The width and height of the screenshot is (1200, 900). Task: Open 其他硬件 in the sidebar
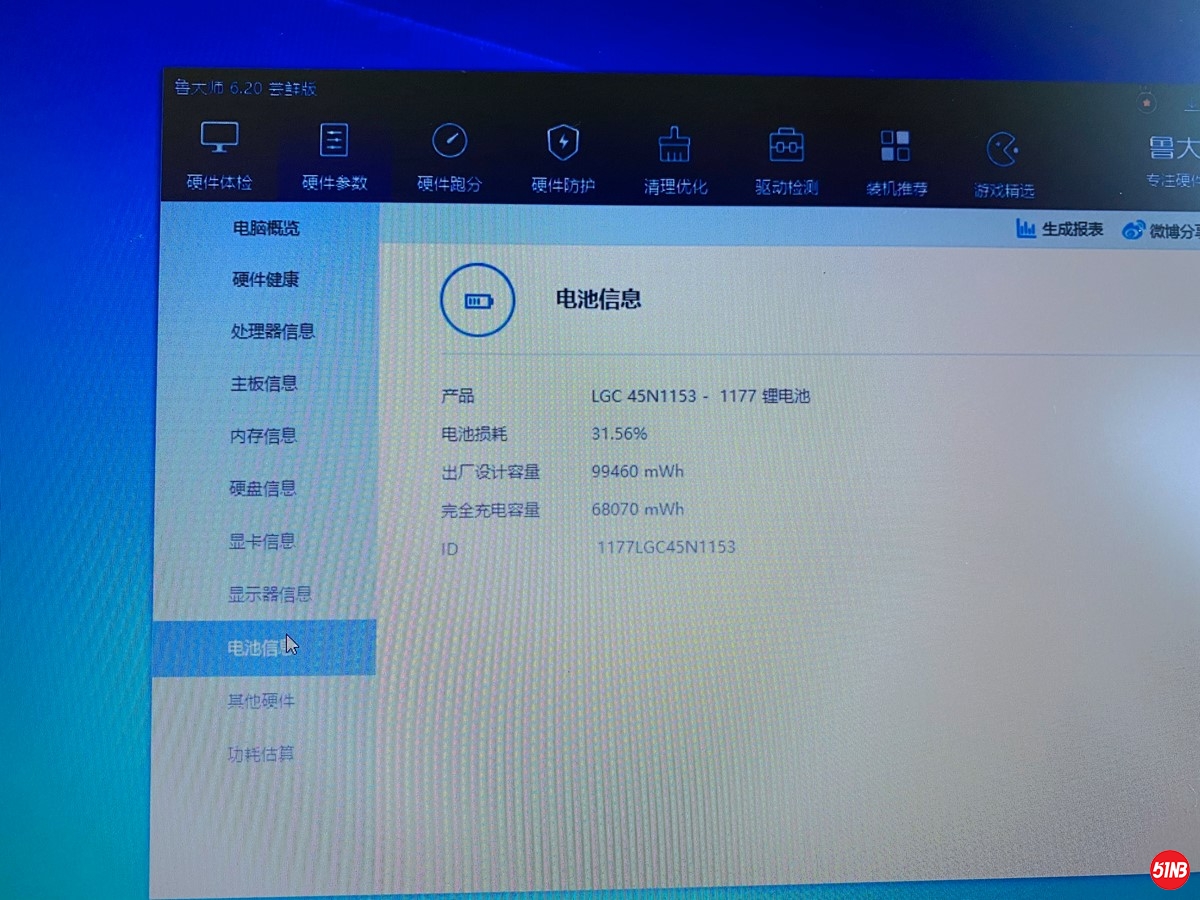coord(261,701)
